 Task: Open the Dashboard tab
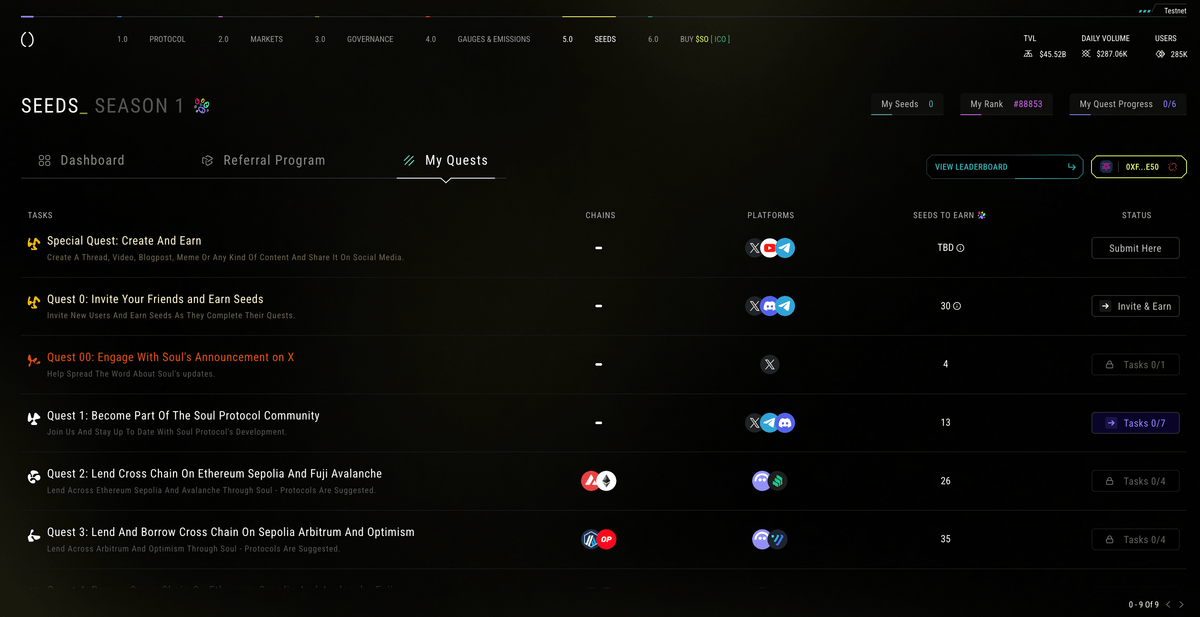tap(82, 160)
